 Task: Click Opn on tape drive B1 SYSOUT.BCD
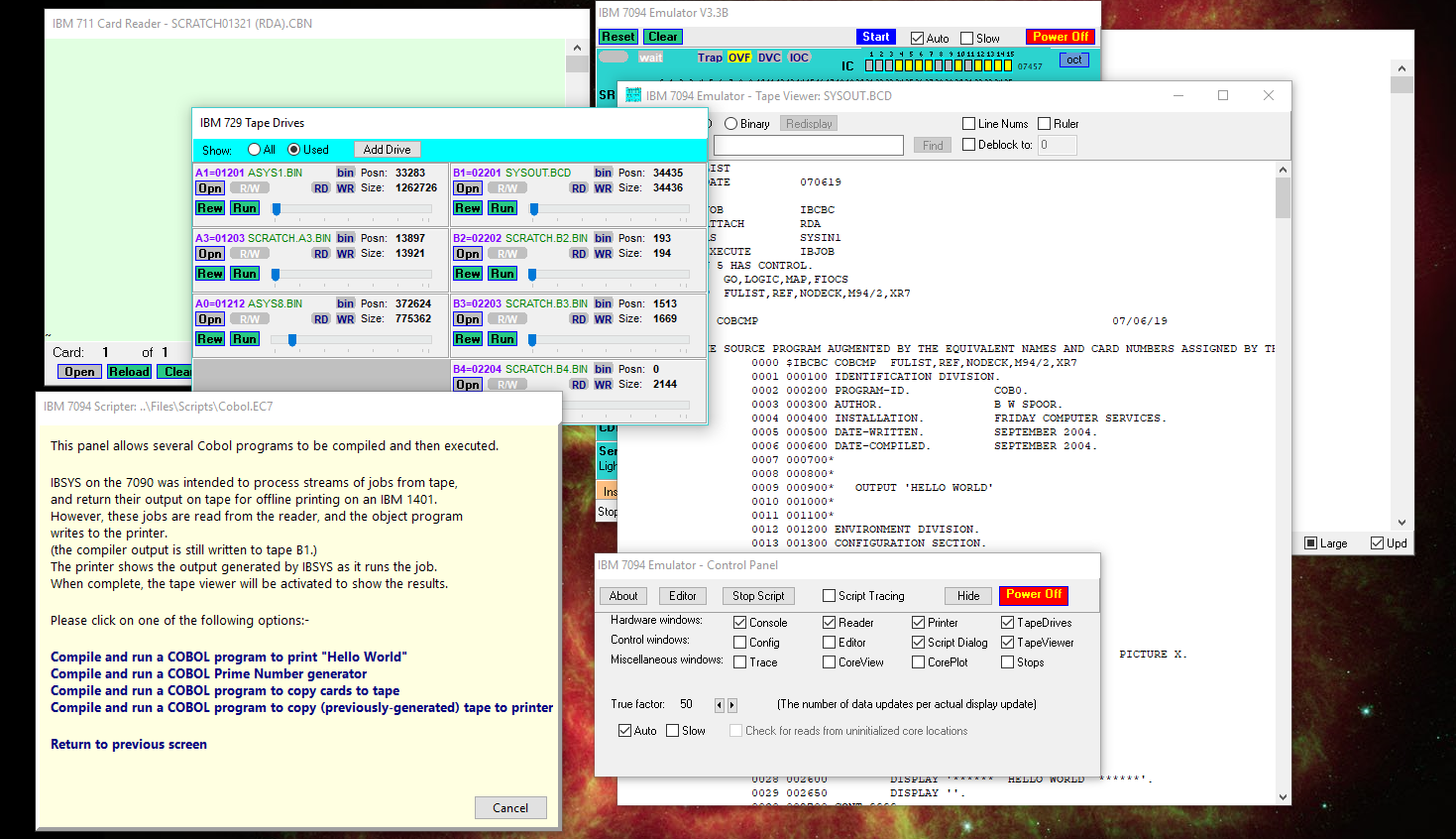[468, 188]
